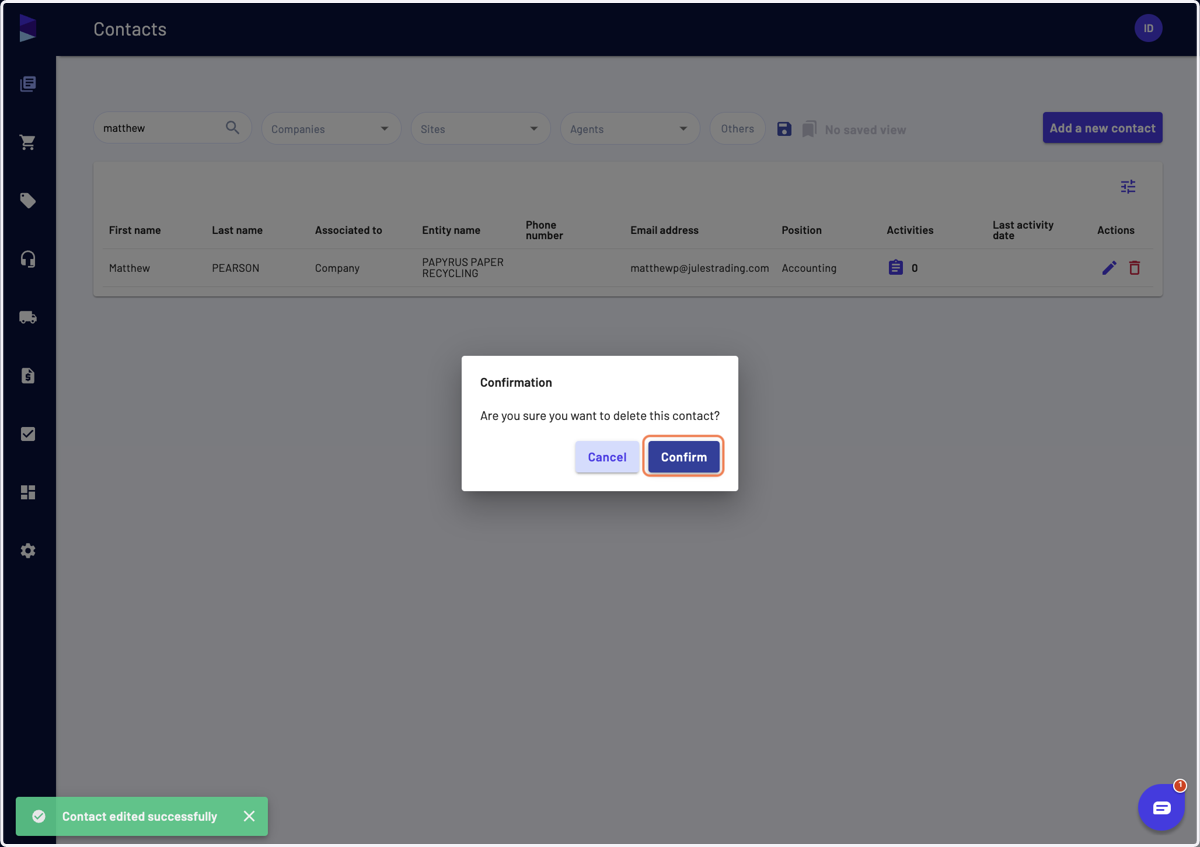Sort by Email address column header
This screenshot has height=847, width=1200.
pos(664,230)
